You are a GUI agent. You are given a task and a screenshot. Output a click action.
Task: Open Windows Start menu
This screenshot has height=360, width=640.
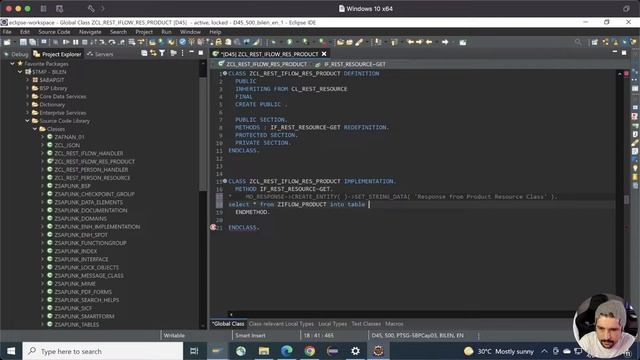(x=11, y=351)
